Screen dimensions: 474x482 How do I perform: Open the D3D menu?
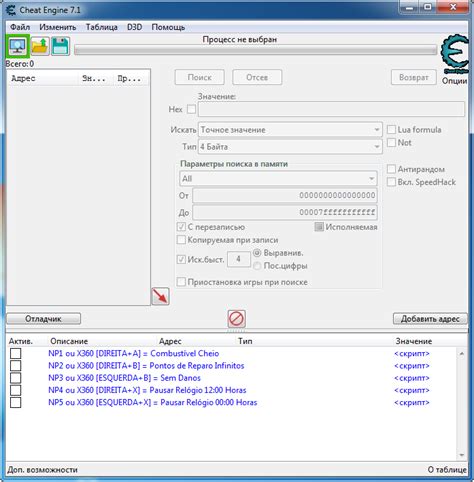(134, 27)
